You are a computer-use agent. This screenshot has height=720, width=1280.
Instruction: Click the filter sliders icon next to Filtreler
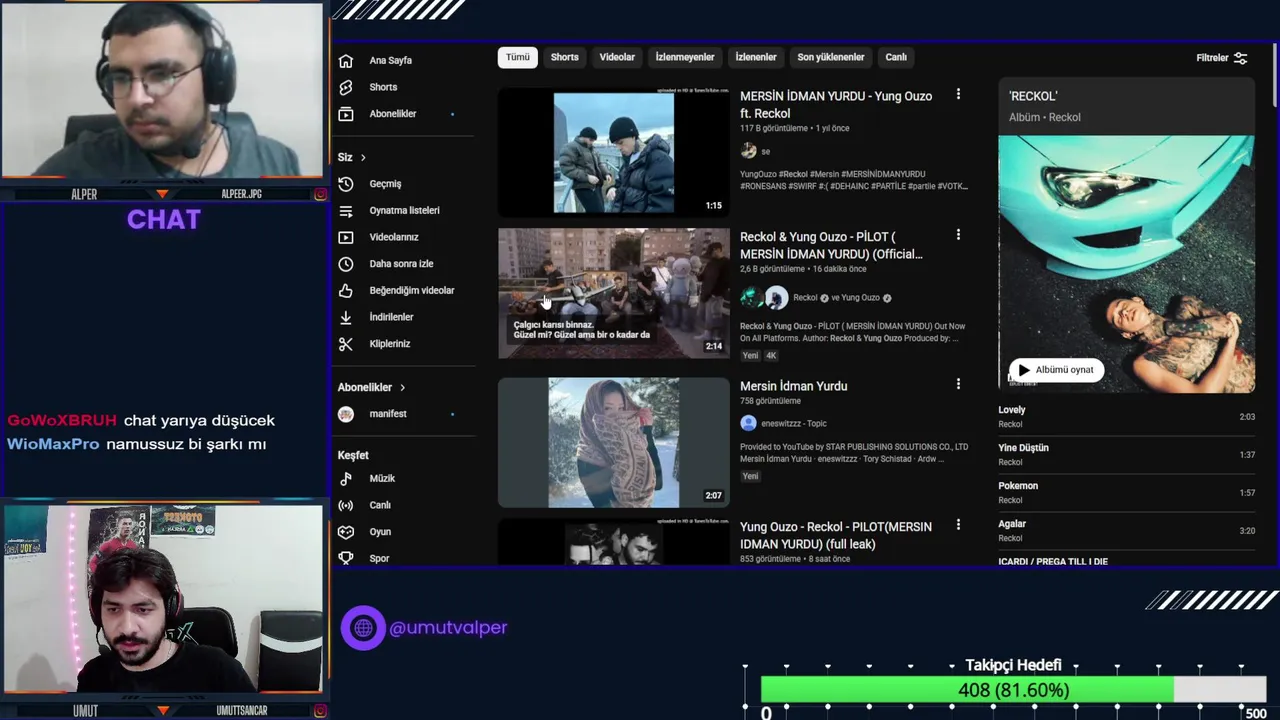[x=1241, y=58]
